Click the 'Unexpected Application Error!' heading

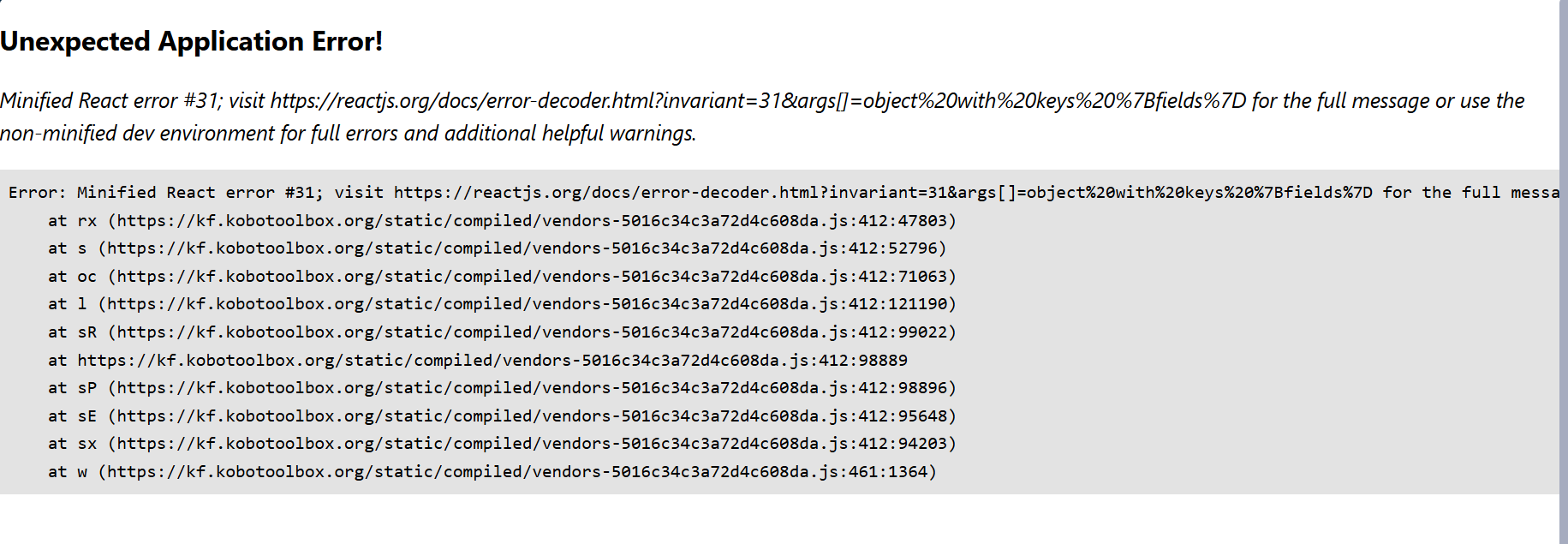coord(191,41)
